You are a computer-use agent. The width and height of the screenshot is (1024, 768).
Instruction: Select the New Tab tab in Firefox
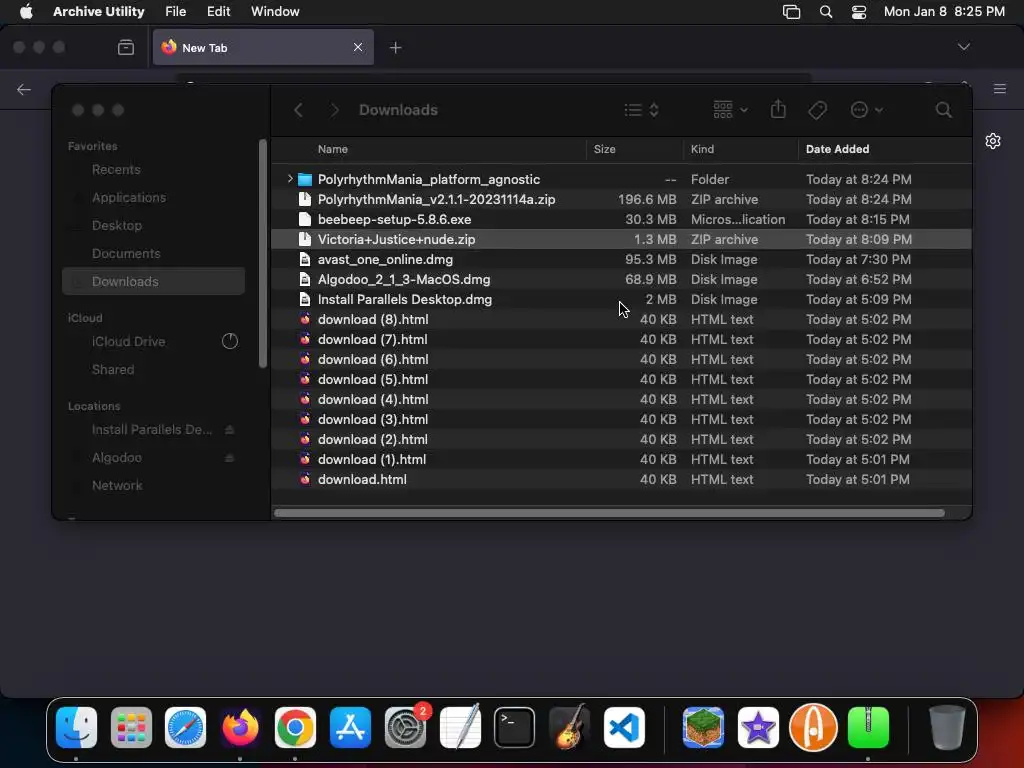pyautogui.click(x=263, y=47)
